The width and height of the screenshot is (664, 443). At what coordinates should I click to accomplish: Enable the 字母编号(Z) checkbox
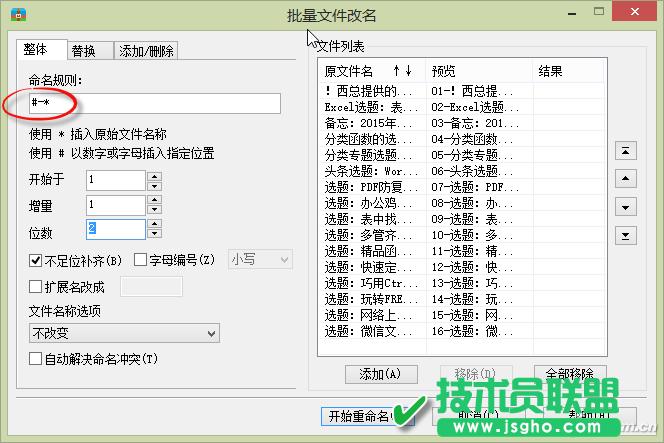click(141, 261)
